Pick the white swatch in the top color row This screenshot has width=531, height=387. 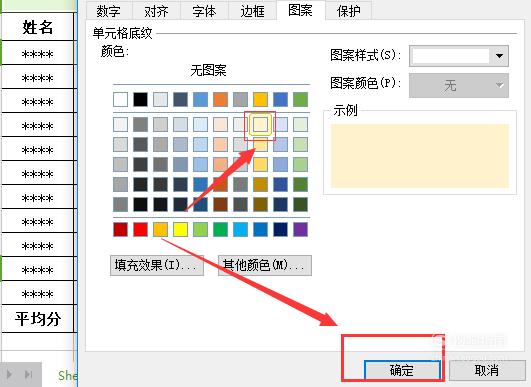[120, 100]
